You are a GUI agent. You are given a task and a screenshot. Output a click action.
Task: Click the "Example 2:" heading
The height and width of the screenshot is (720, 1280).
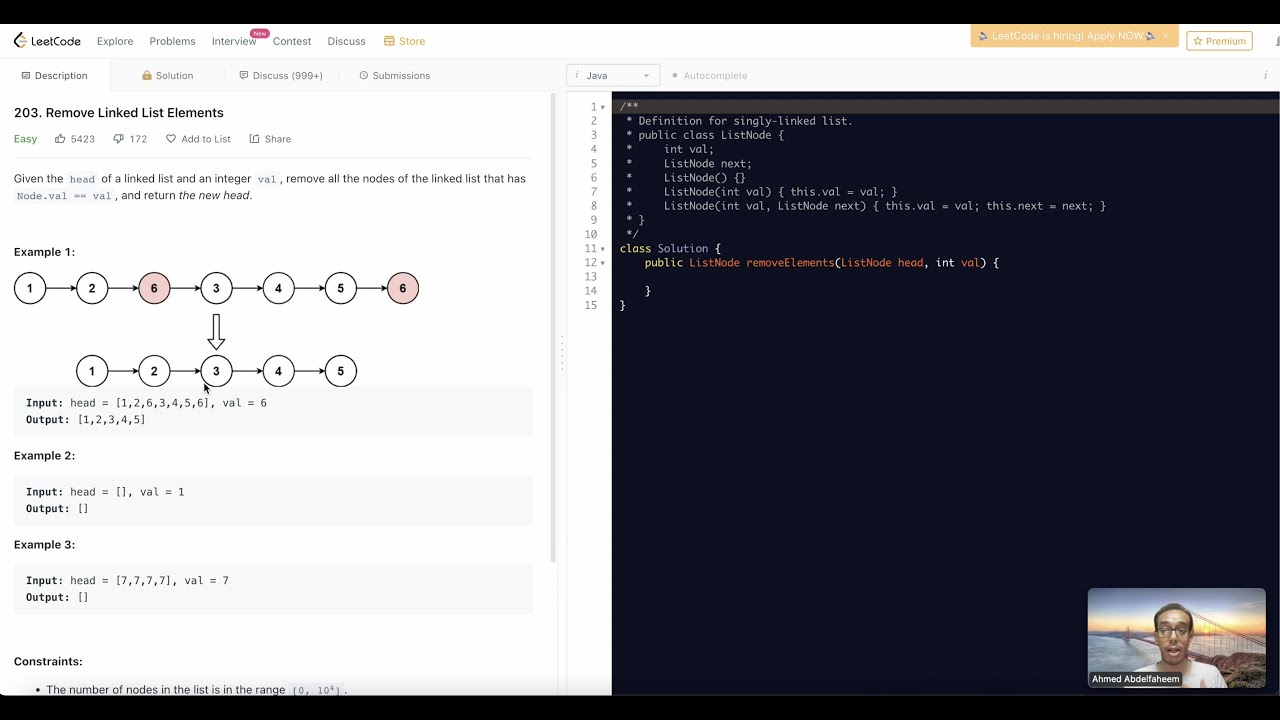pos(44,456)
